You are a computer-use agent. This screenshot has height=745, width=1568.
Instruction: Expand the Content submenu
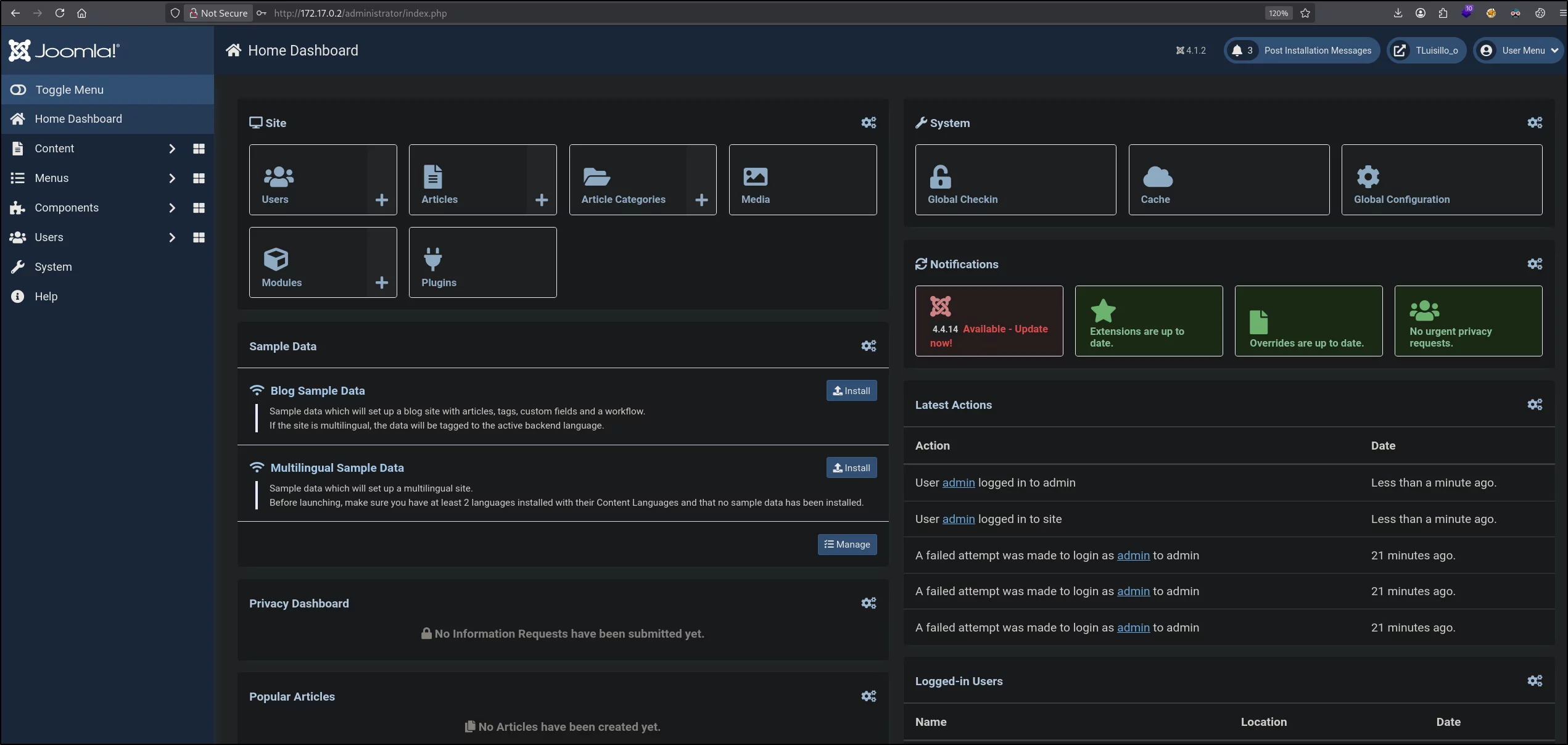[172, 149]
